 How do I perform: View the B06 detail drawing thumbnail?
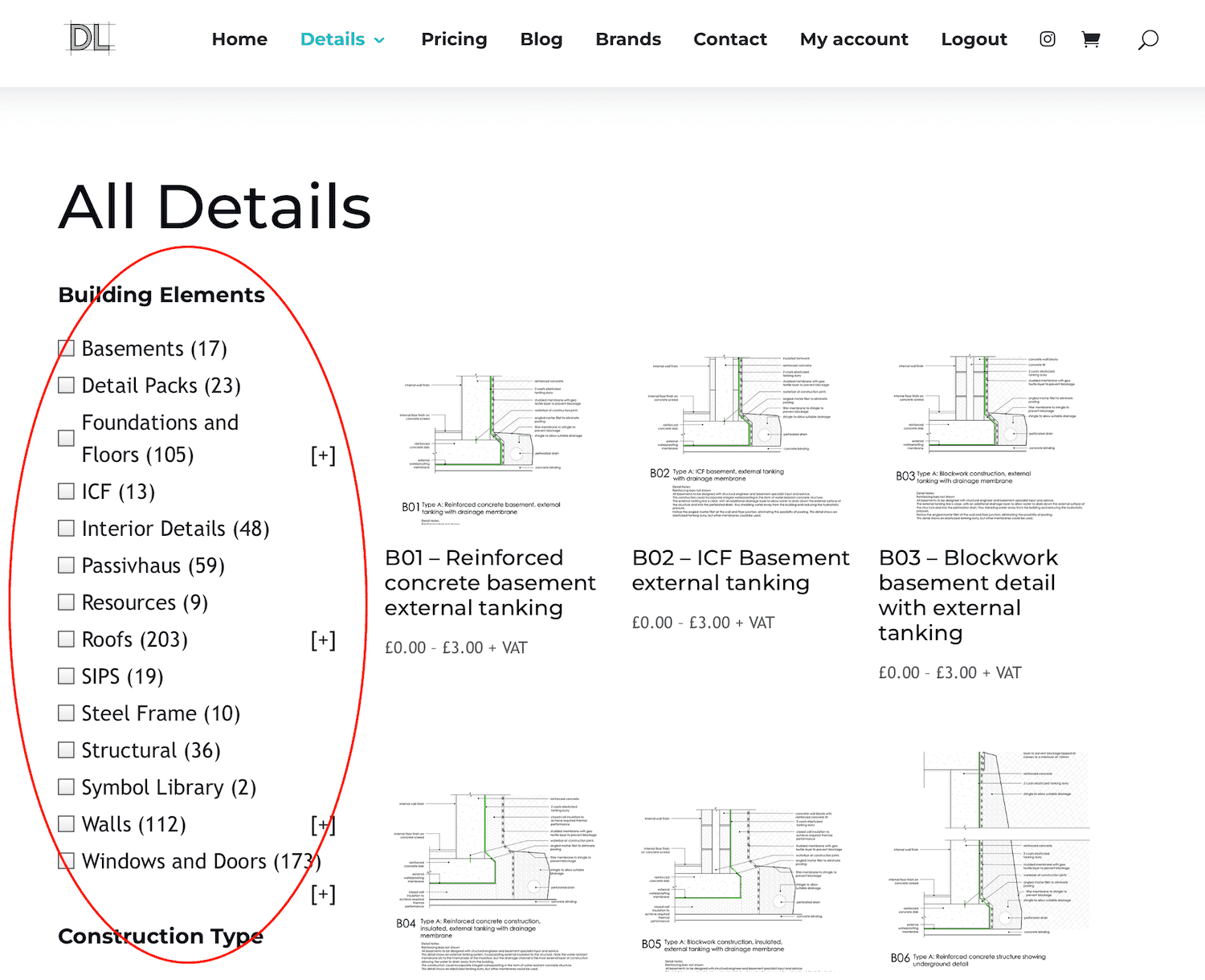[x=990, y=860]
